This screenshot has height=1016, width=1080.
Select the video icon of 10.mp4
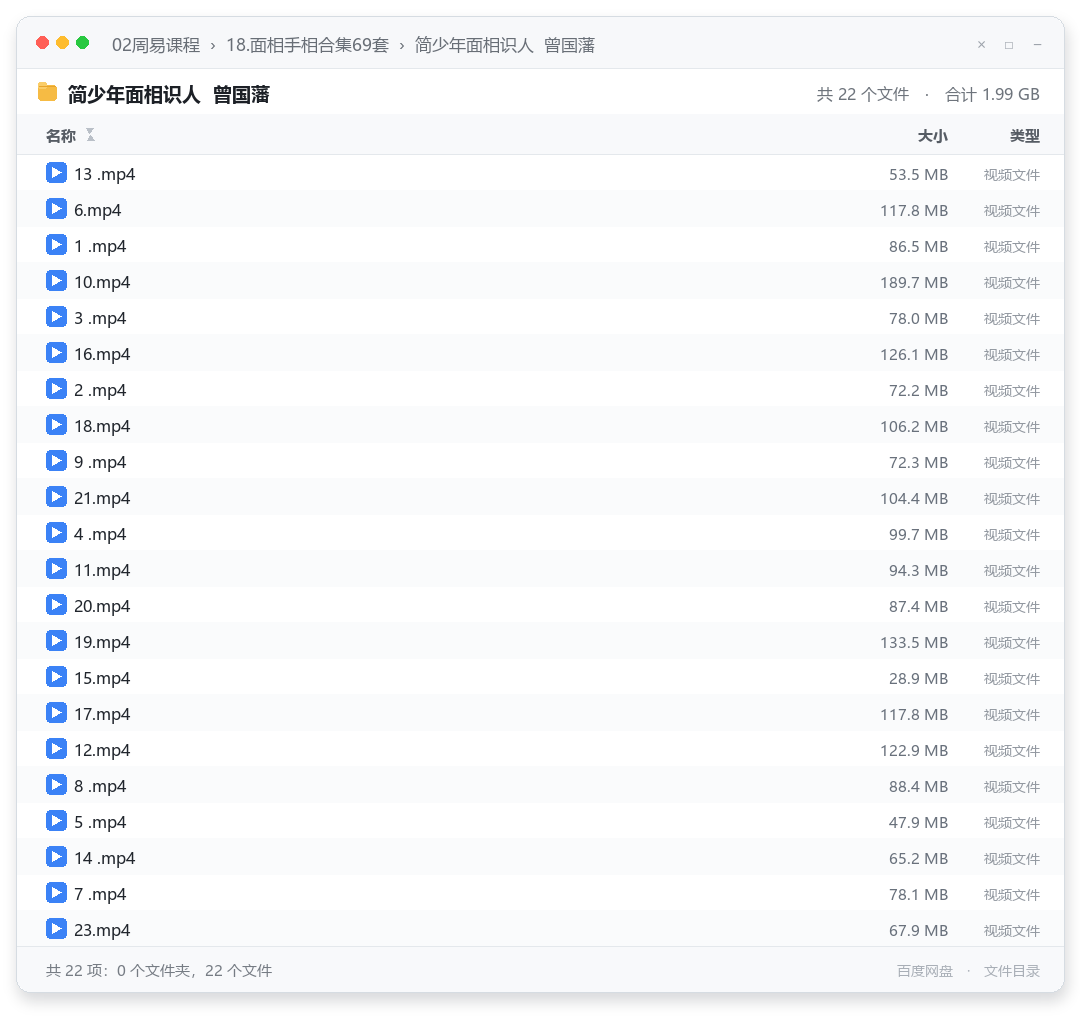56,281
